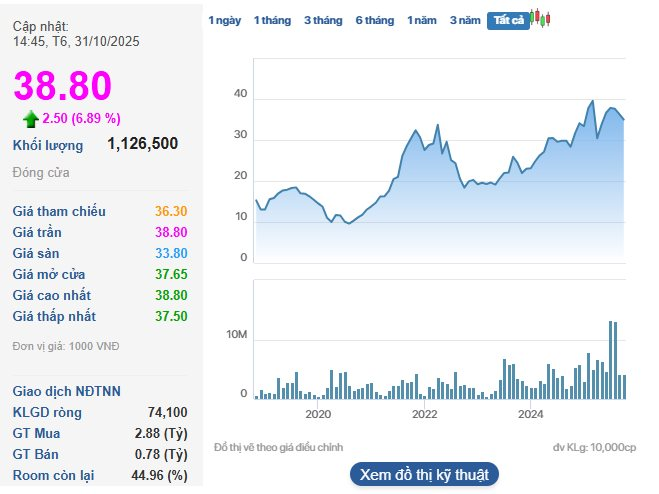Screen dimensions: 659x494
Task: Switch to candlestick chart view icon
Action: pos(541,18)
